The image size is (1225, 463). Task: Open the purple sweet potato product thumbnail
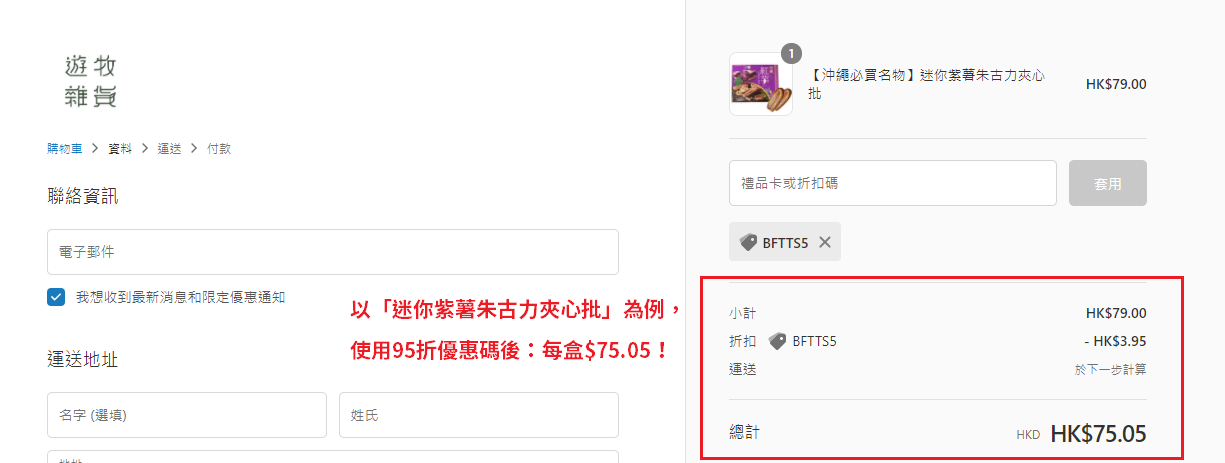(761, 84)
